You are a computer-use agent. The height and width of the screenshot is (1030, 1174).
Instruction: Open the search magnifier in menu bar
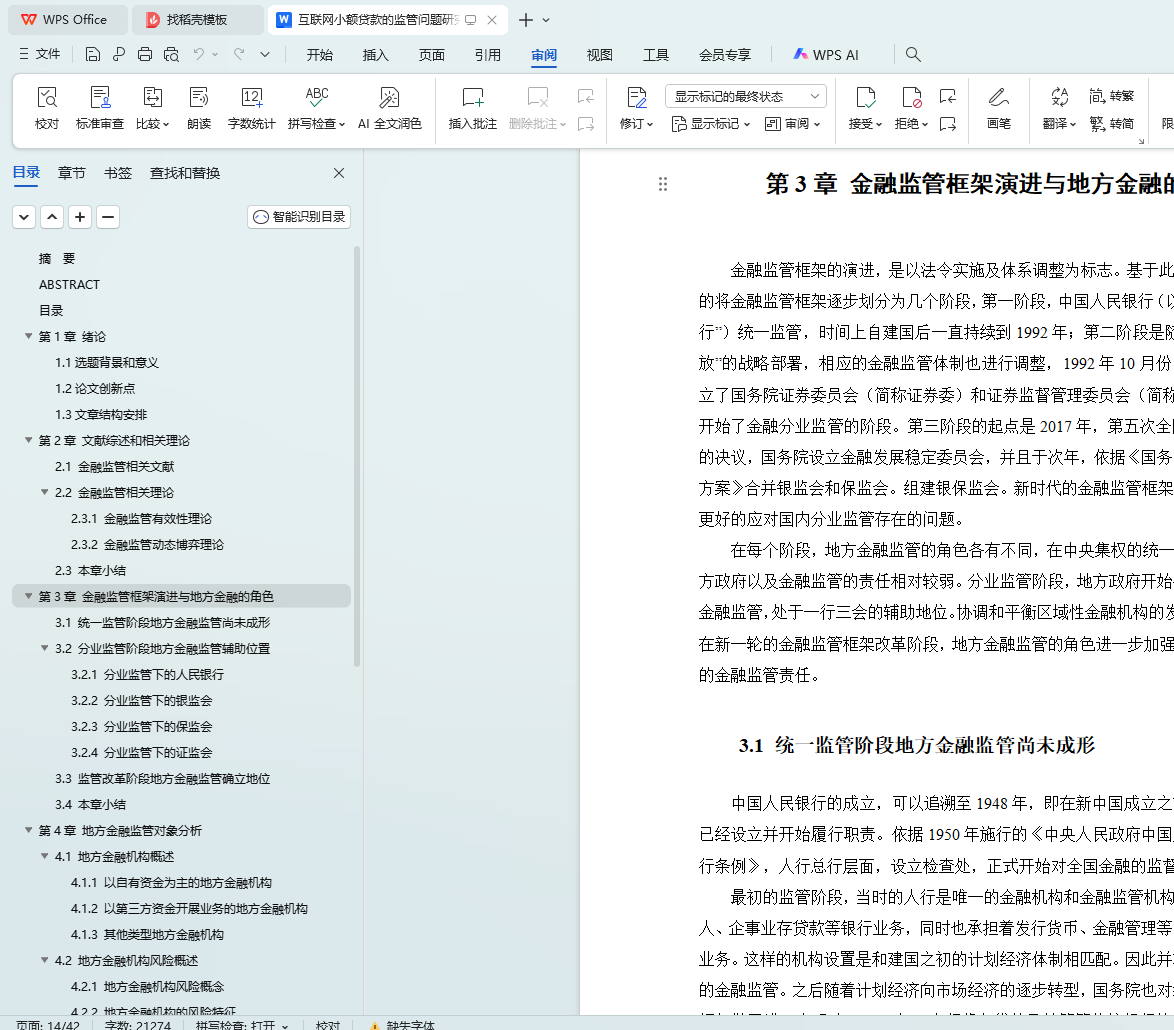pos(913,54)
